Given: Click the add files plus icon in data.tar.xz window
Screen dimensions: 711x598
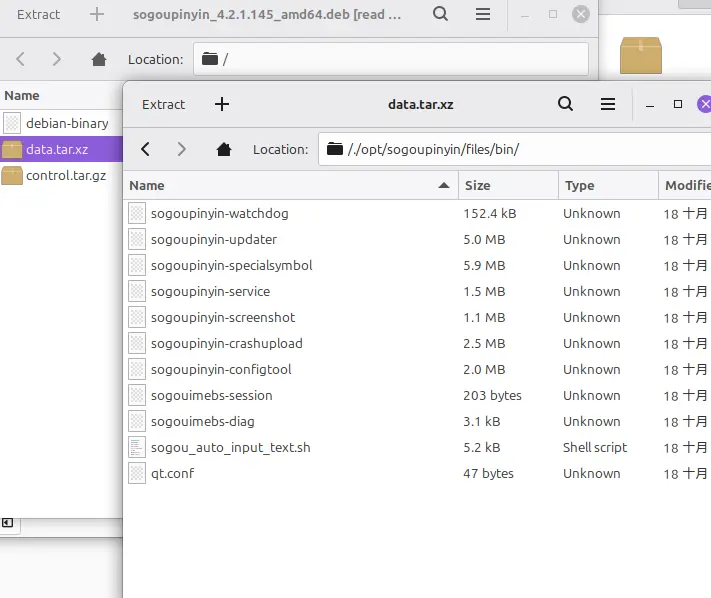Looking at the screenshot, I should (222, 104).
